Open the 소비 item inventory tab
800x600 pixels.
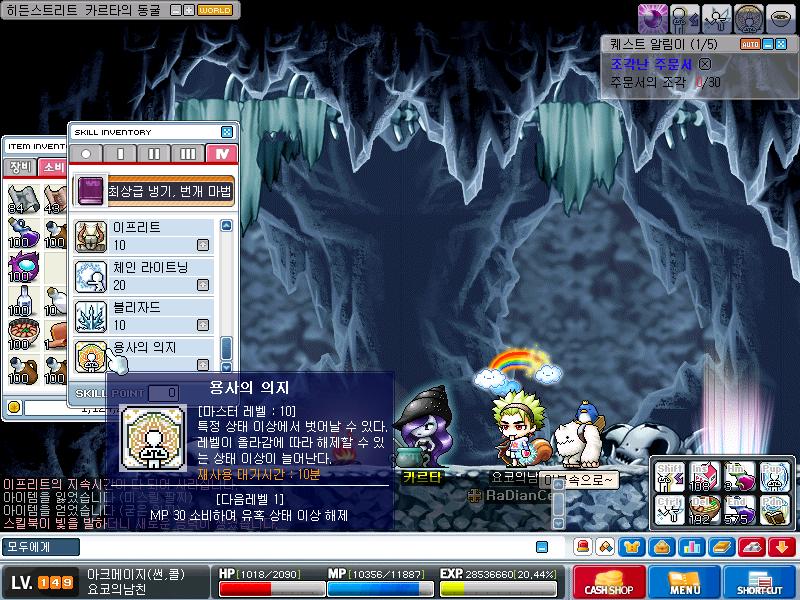coord(53,167)
